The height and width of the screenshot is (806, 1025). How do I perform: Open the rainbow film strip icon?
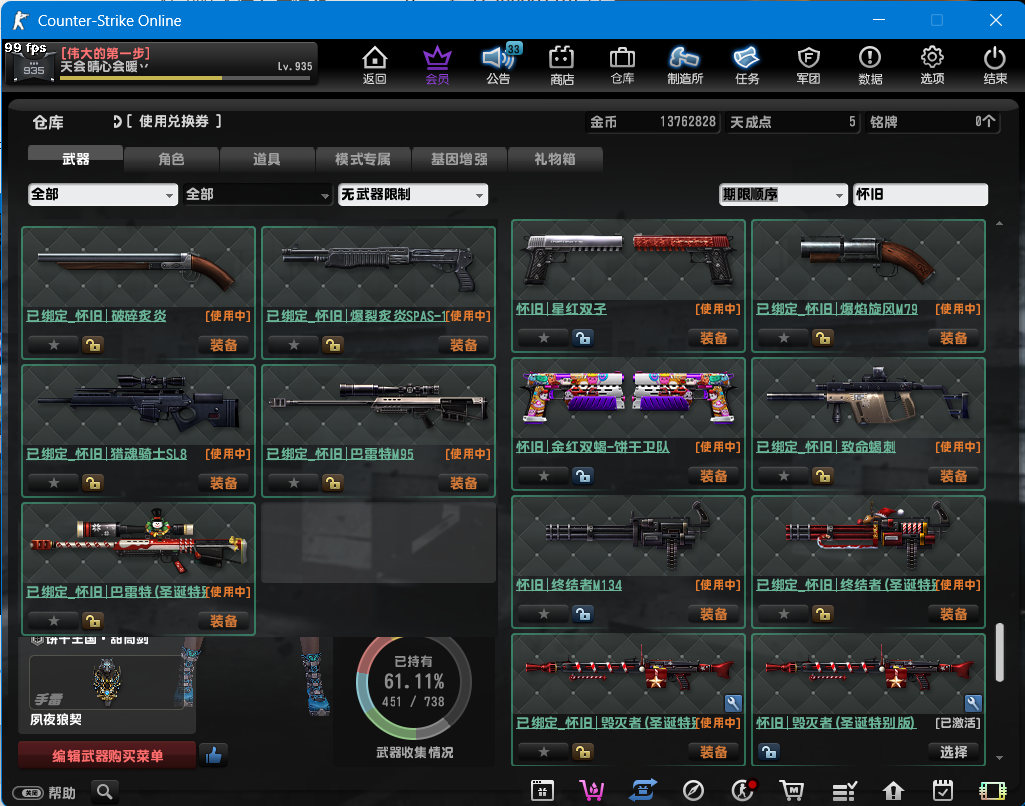(992, 791)
